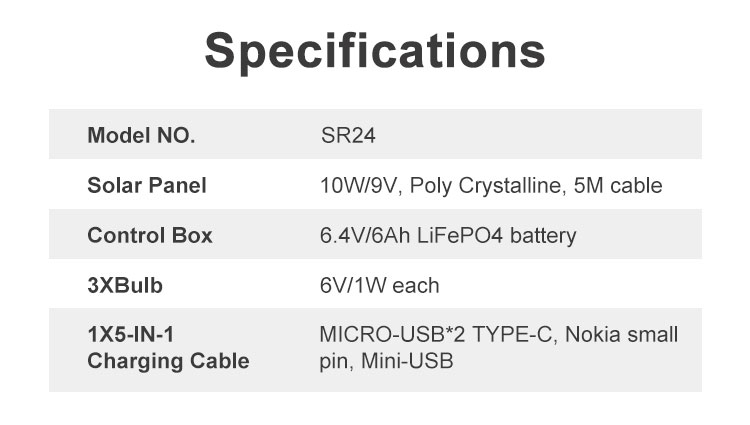Select the 3XBulb label
This screenshot has width=750, height=425.
point(125,285)
